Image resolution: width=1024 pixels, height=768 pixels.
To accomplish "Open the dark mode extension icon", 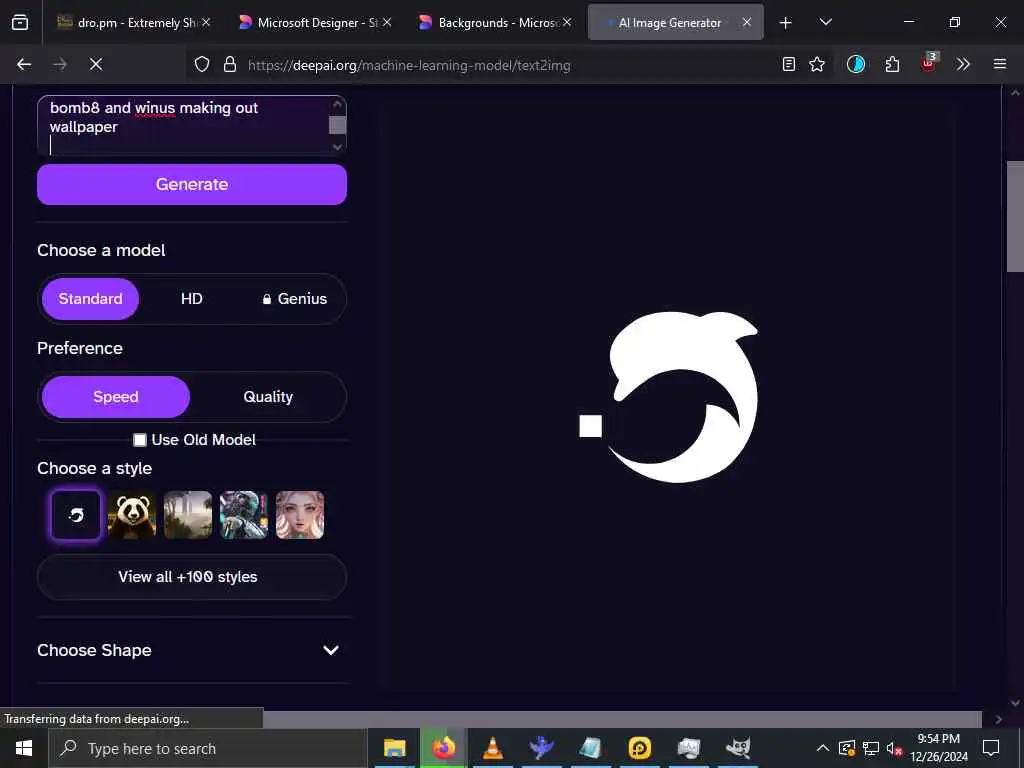I will pos(856,64).
